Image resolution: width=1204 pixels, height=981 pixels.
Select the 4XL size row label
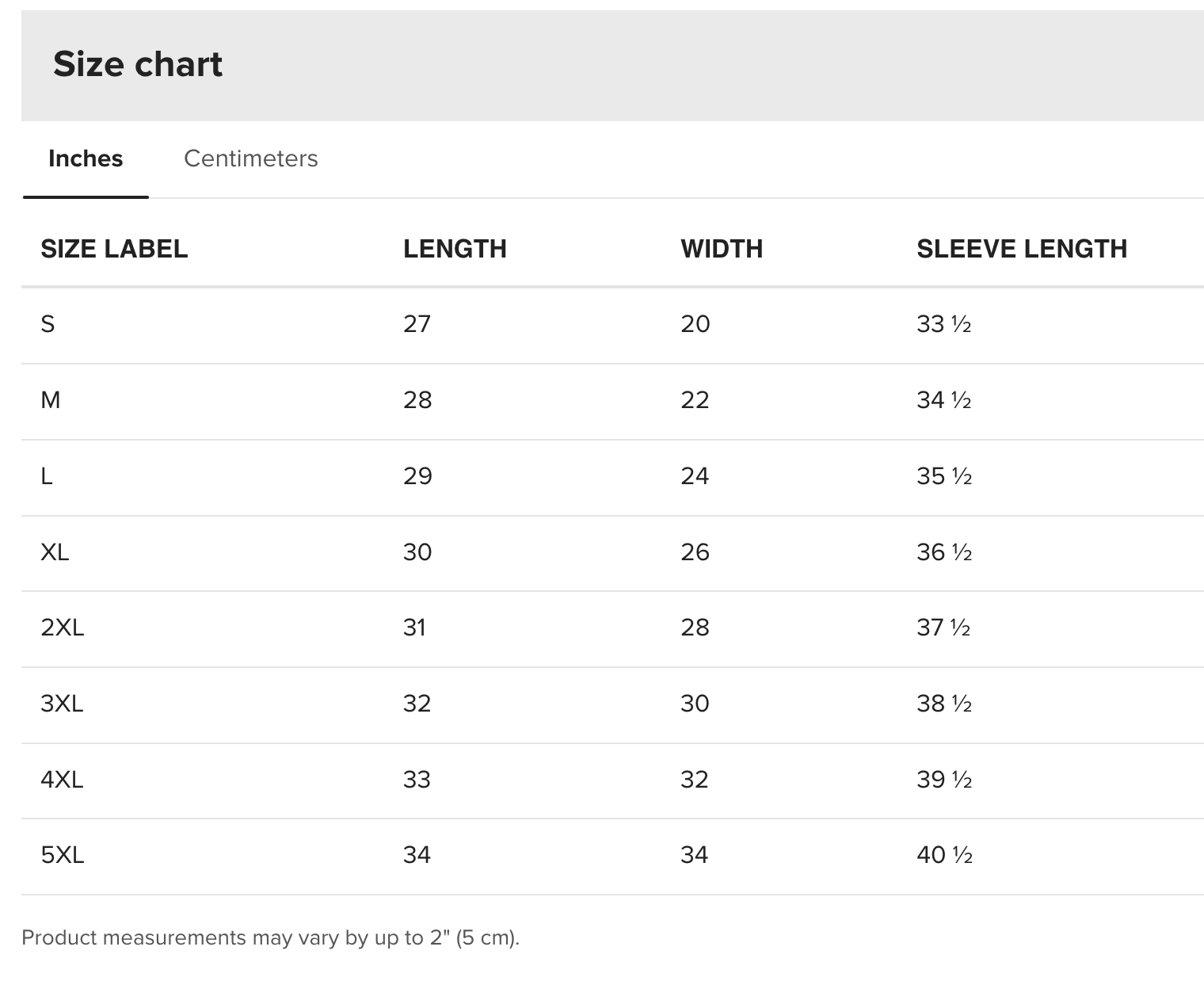point(62,780)
